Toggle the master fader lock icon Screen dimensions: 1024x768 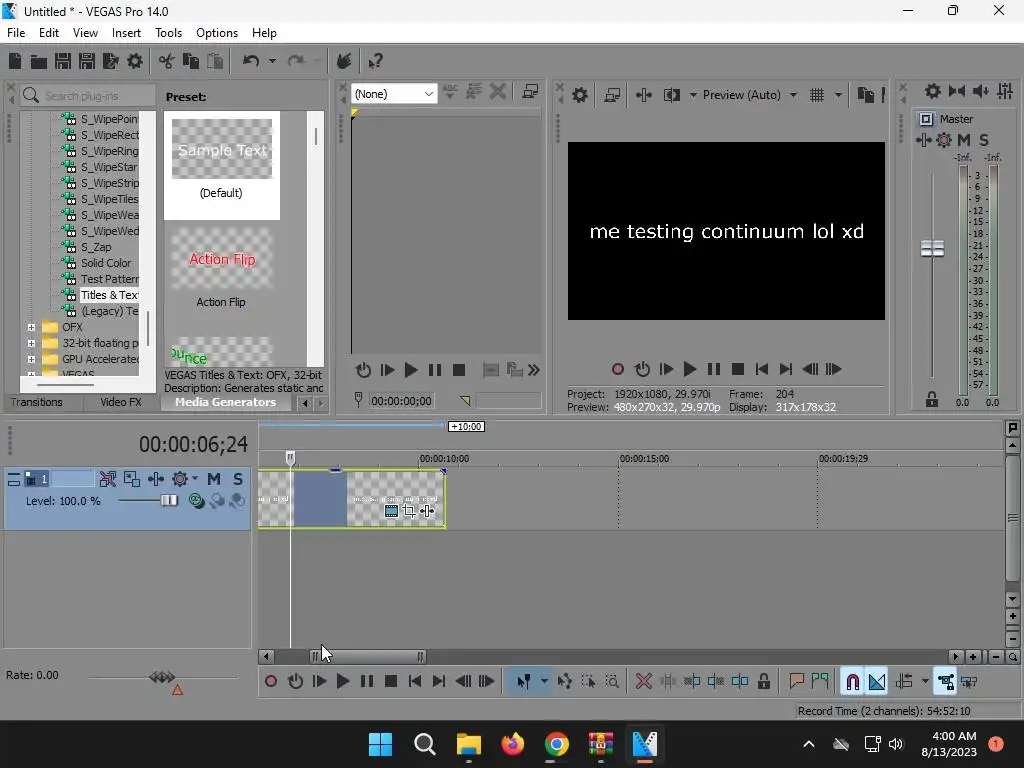click(932, 400)
